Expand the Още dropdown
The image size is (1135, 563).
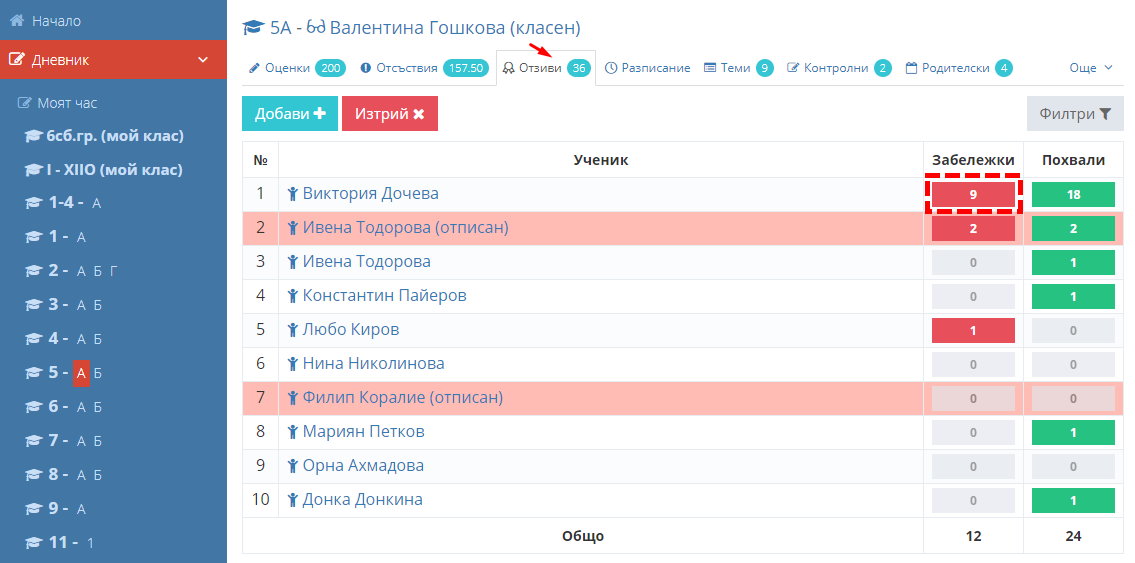click(1090, 68)
